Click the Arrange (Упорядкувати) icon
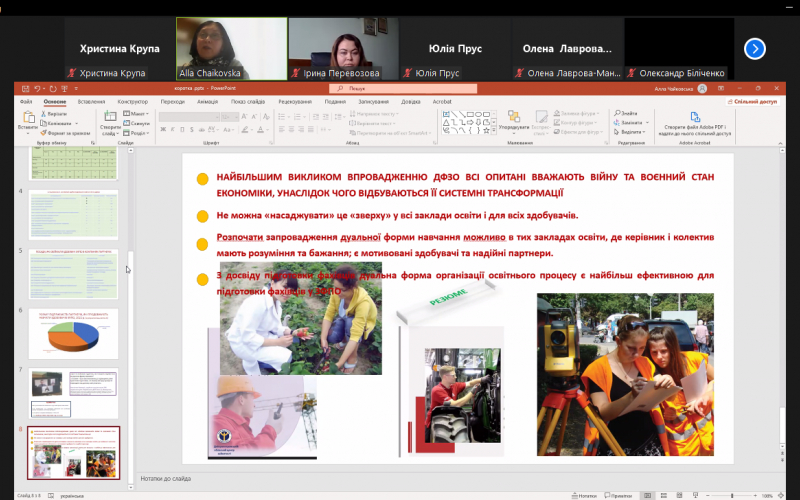Screen dimensions: 800x500 [x=514, y=116]
